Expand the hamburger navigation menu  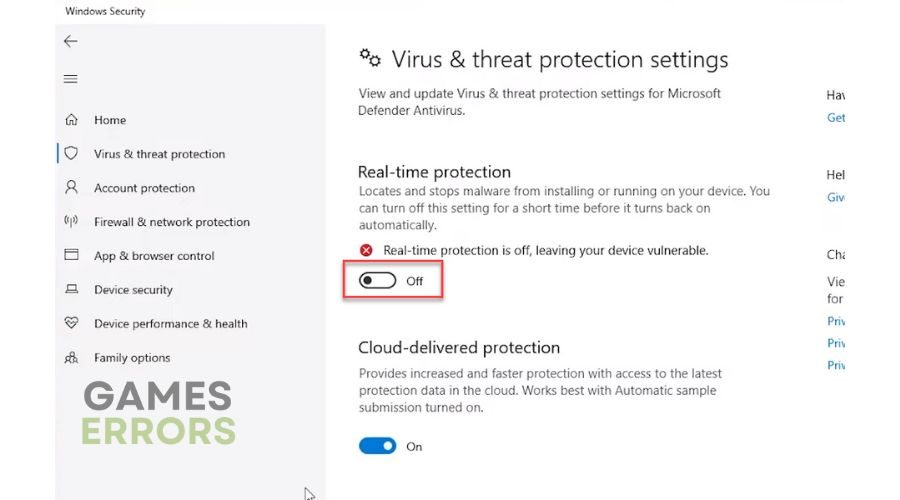point(70,79)
